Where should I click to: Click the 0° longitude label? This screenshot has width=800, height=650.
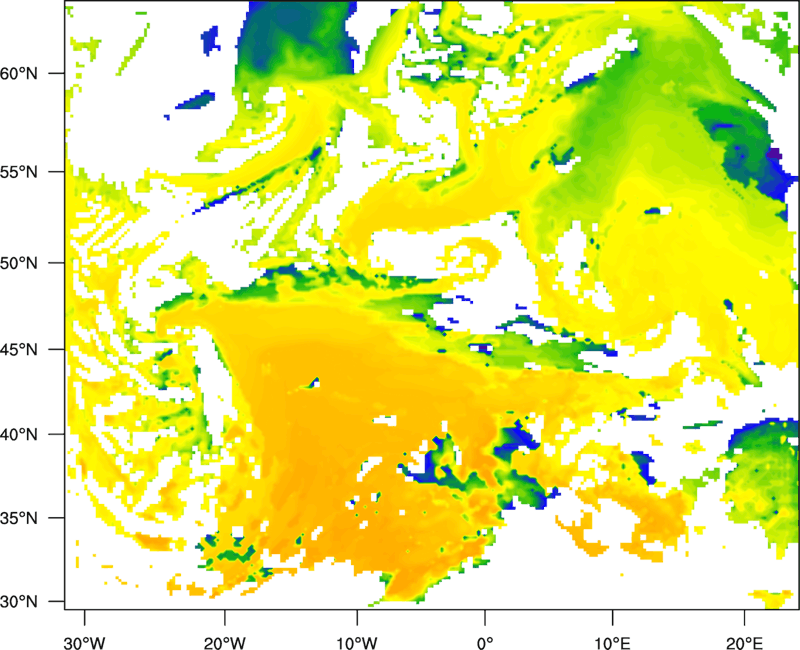(485, 643)
